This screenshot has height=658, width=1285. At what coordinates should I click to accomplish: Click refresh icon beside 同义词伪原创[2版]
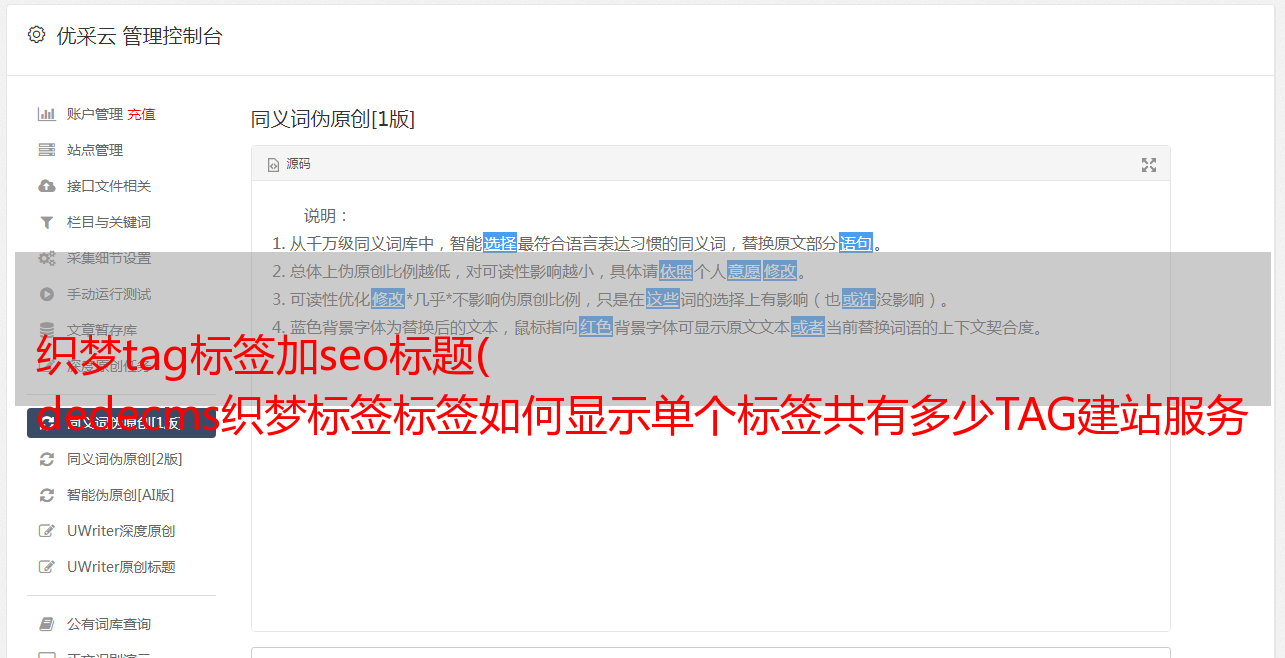[x=46, y=459]
